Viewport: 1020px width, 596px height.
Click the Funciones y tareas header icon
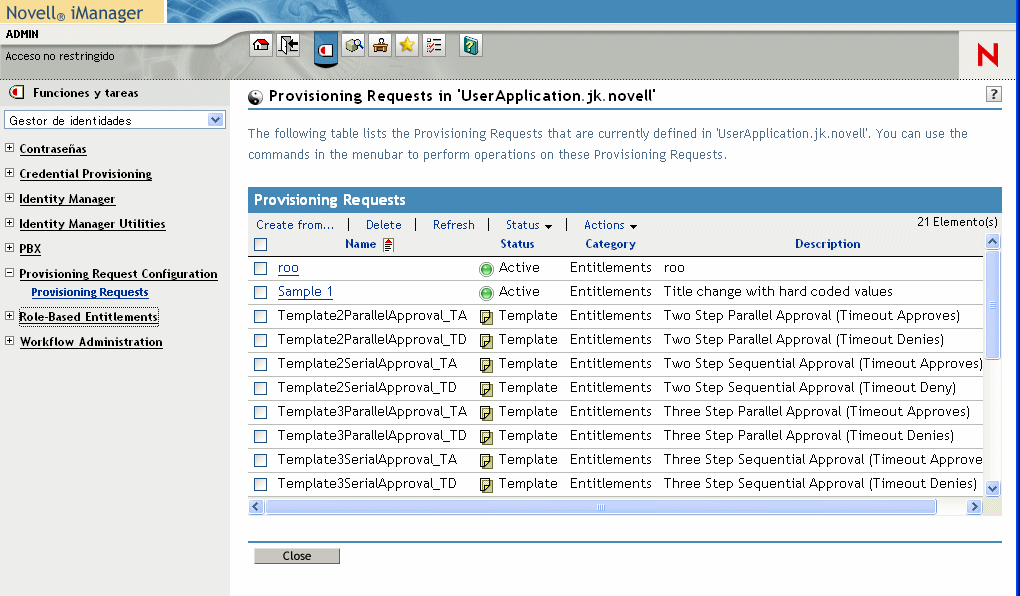tap(16, 92)
